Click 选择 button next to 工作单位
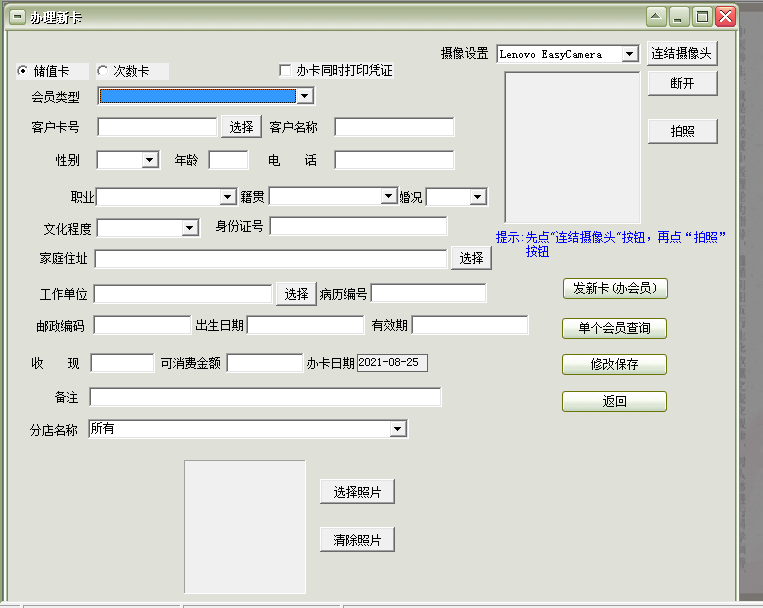Screen dimensions: 763x608 click(x=296, y=294)
